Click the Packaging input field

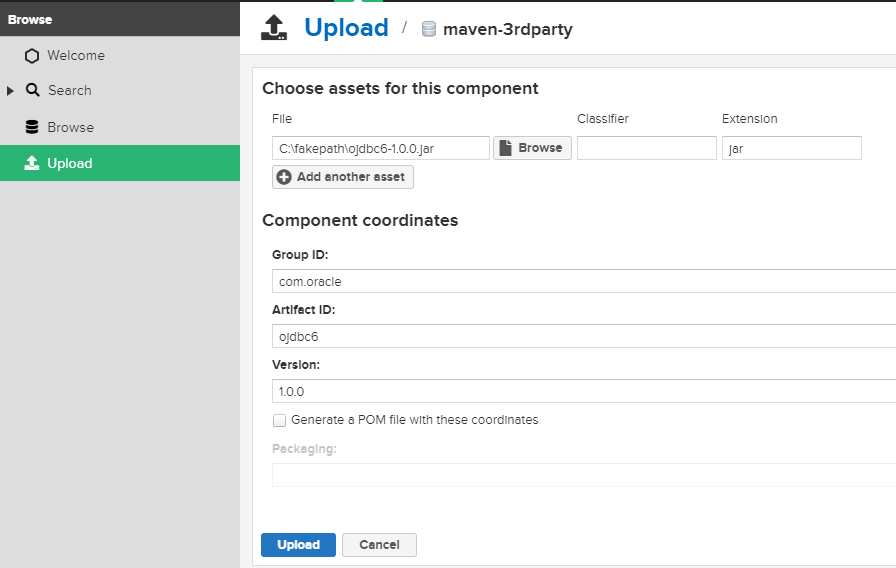click(x=584, y=475)
